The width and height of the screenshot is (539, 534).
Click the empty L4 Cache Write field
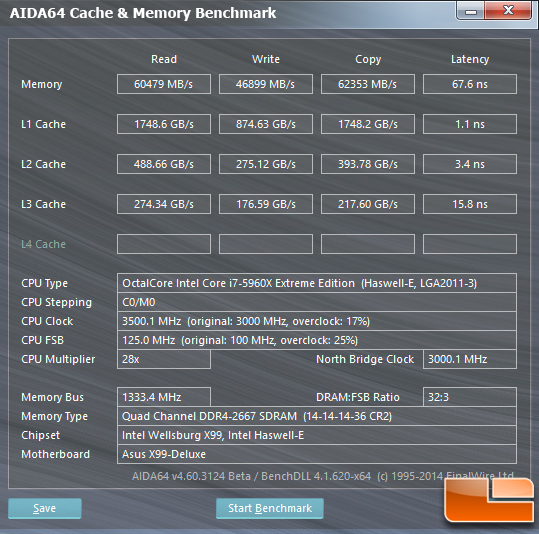(266, 244)
